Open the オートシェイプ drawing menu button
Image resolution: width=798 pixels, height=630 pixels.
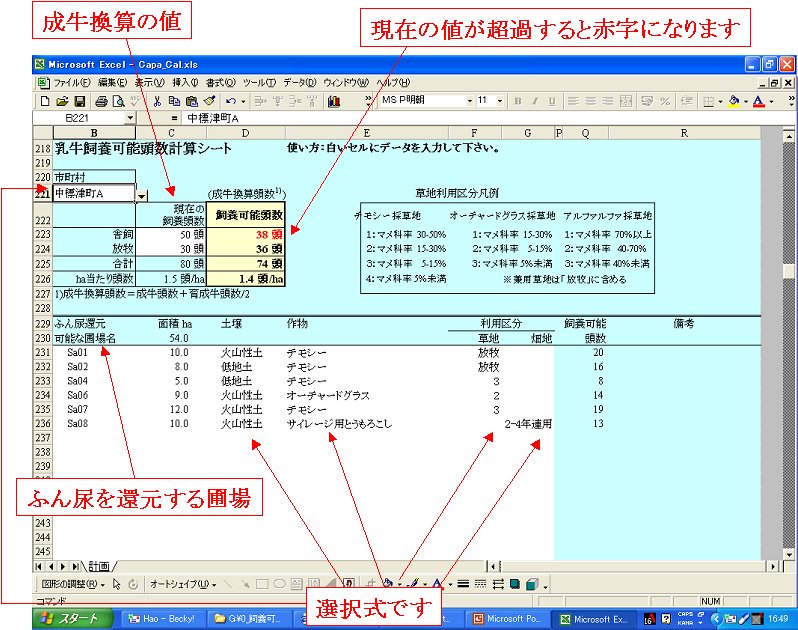[x=181, y=583]
